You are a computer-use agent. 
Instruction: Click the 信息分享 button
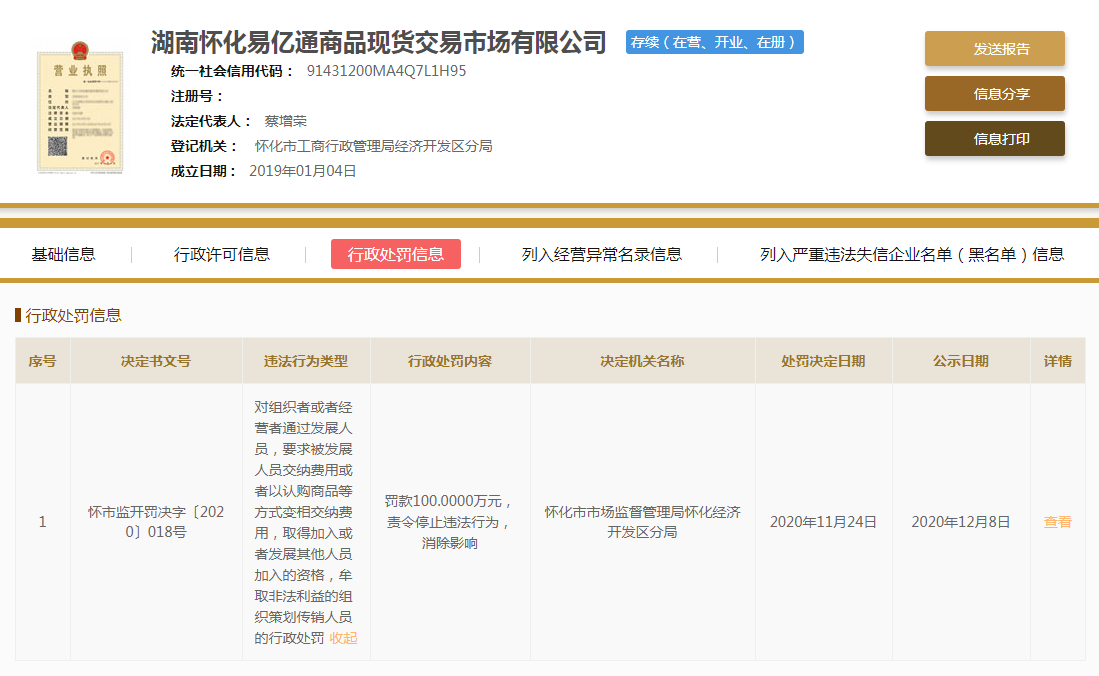(995, 94)
